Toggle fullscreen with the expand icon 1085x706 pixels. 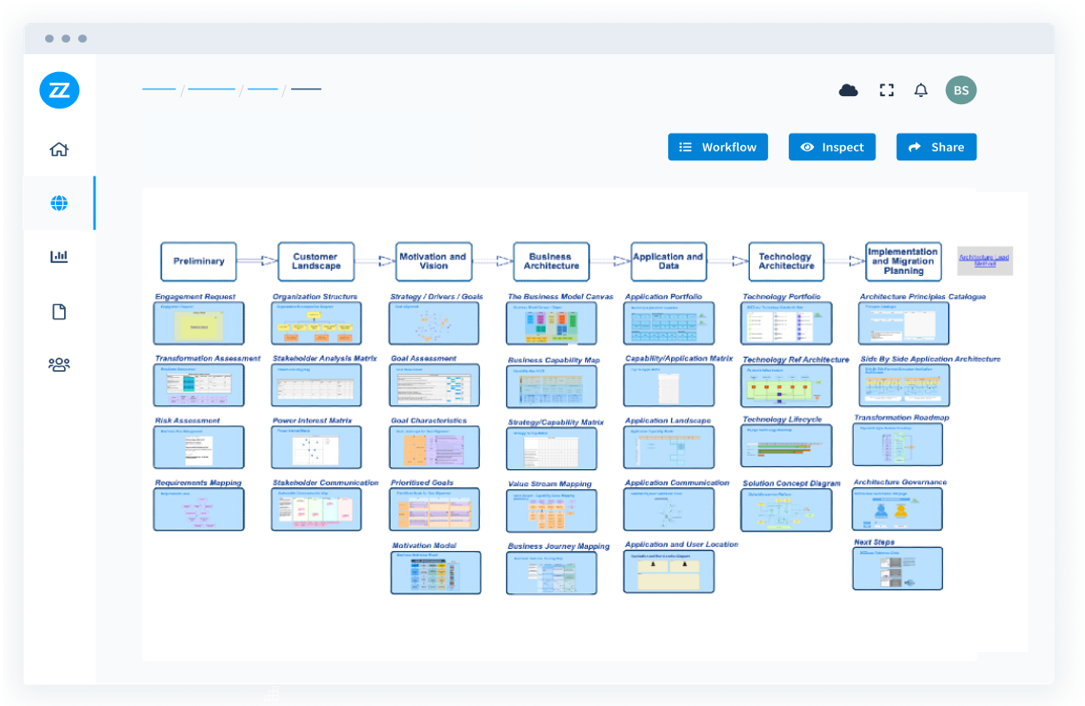click(886, 90)
